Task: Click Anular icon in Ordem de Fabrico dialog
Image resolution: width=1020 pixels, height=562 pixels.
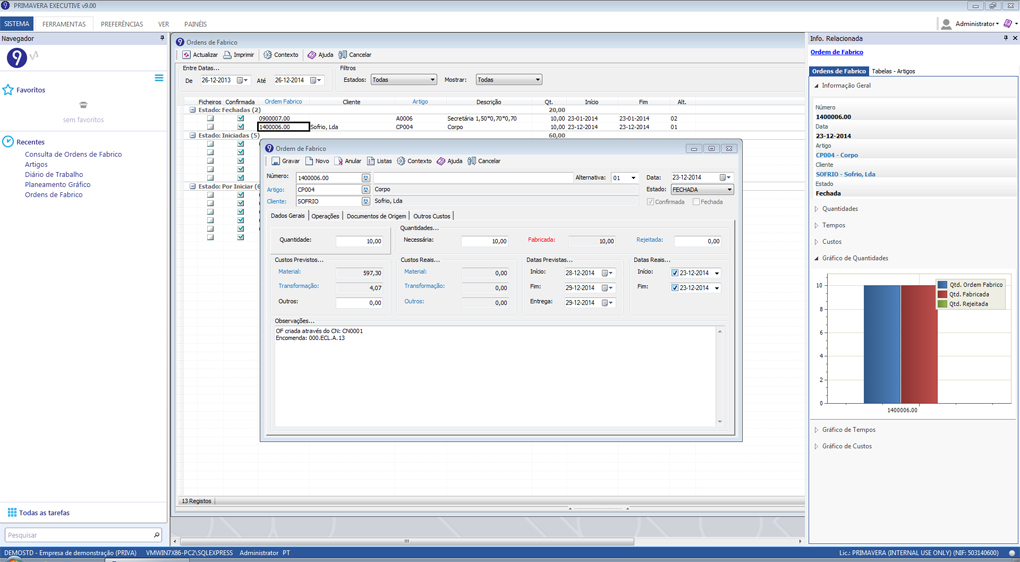Action: click(x=338, y=161)
